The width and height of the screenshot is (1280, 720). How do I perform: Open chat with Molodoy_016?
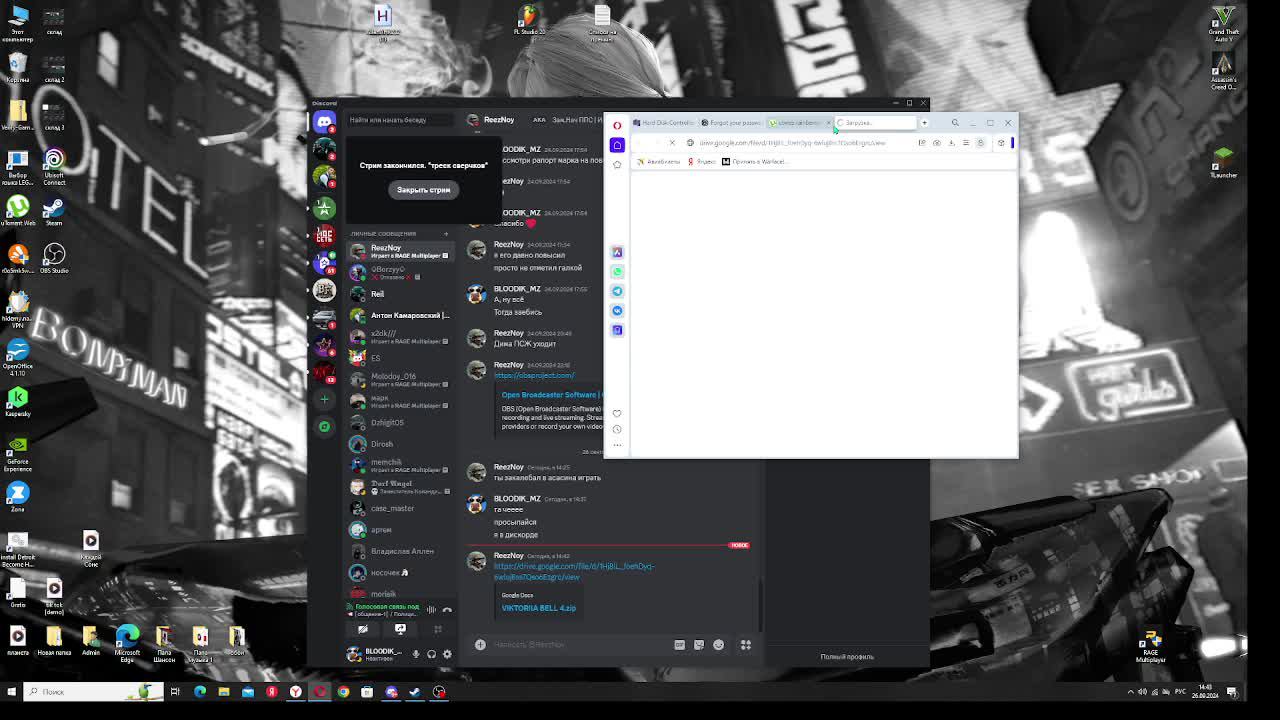tap(400, 380)
